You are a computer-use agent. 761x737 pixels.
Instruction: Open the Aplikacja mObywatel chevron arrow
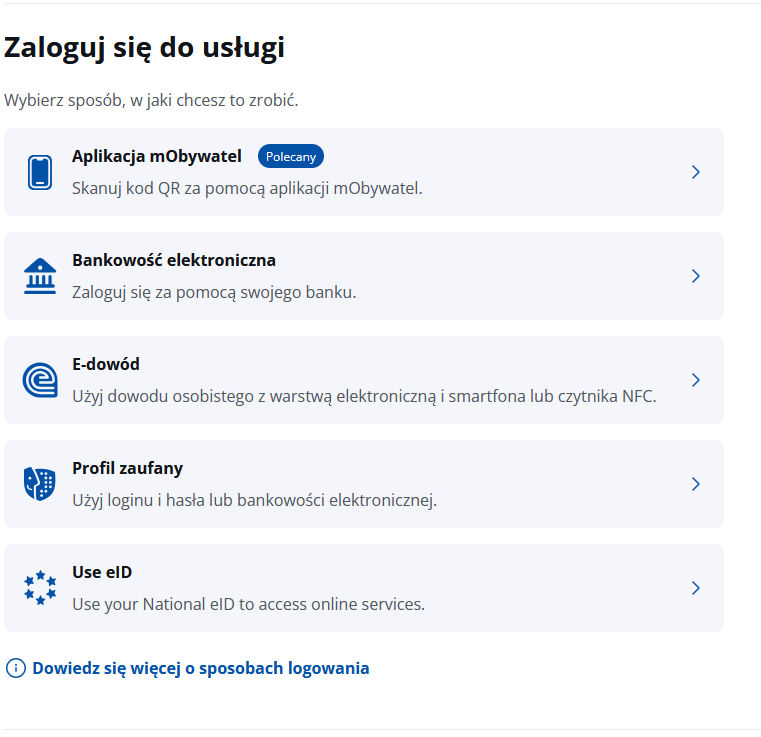696,172
